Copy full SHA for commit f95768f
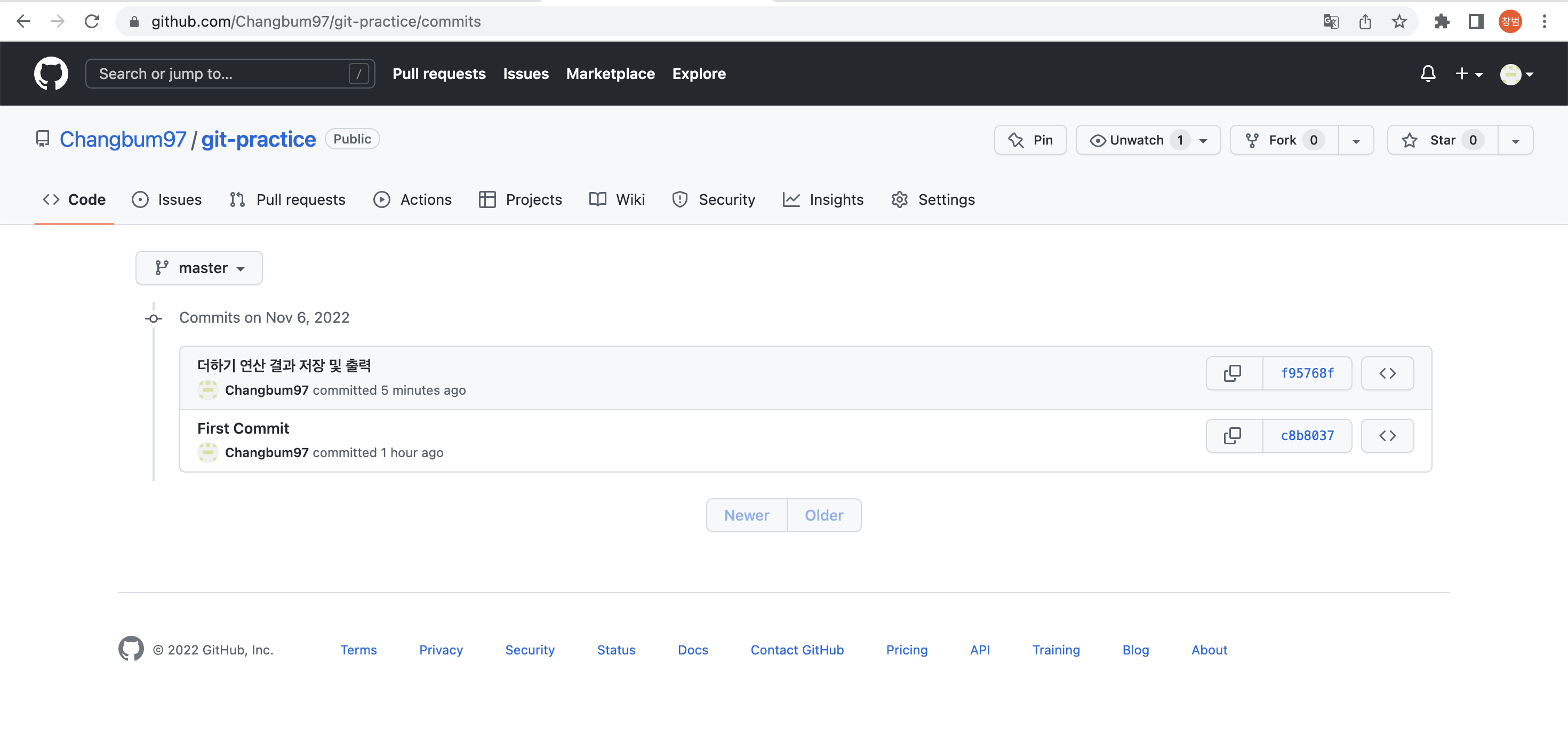Image resolution: width=1568 pixels, height=735 pixels. pos(1233,373)
